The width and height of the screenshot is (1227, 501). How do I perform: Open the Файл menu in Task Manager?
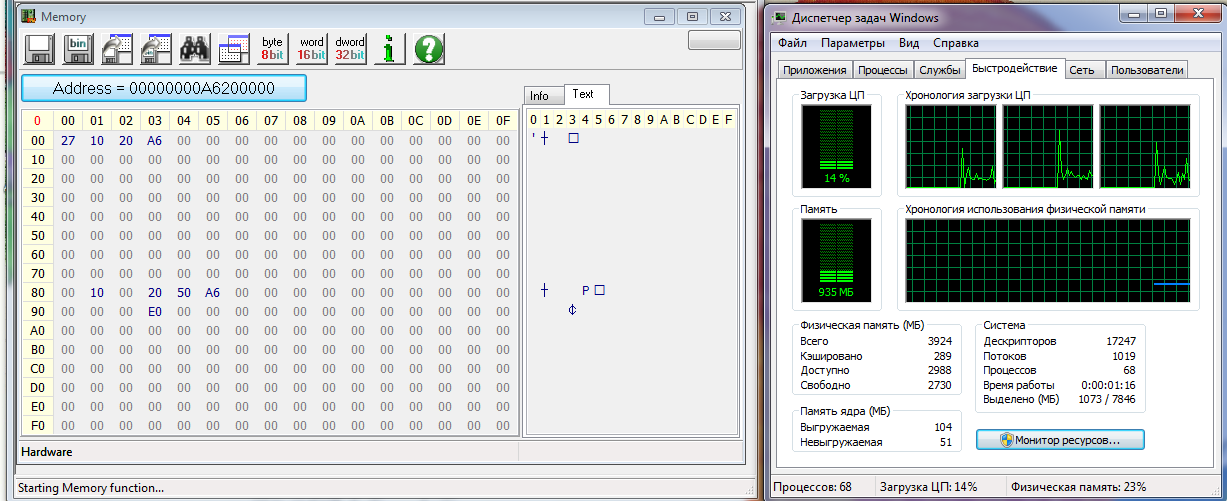pos(792,44)
